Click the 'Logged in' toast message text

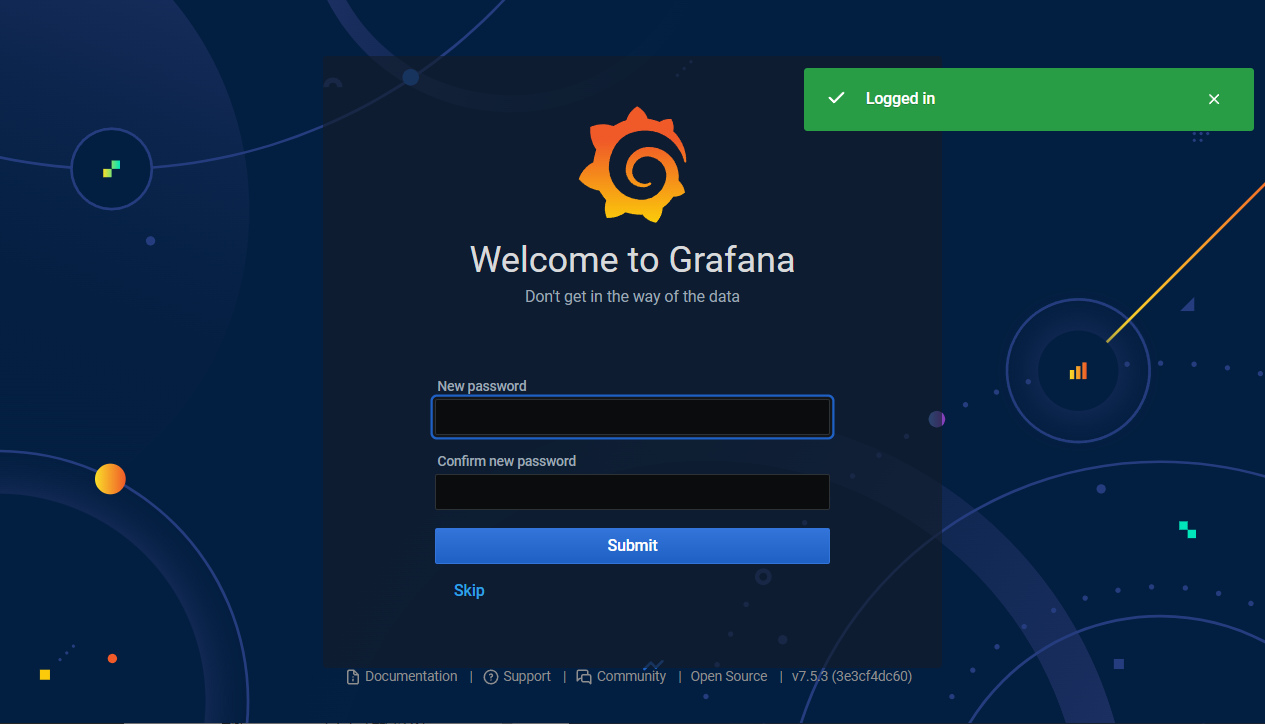coord(900,99)
